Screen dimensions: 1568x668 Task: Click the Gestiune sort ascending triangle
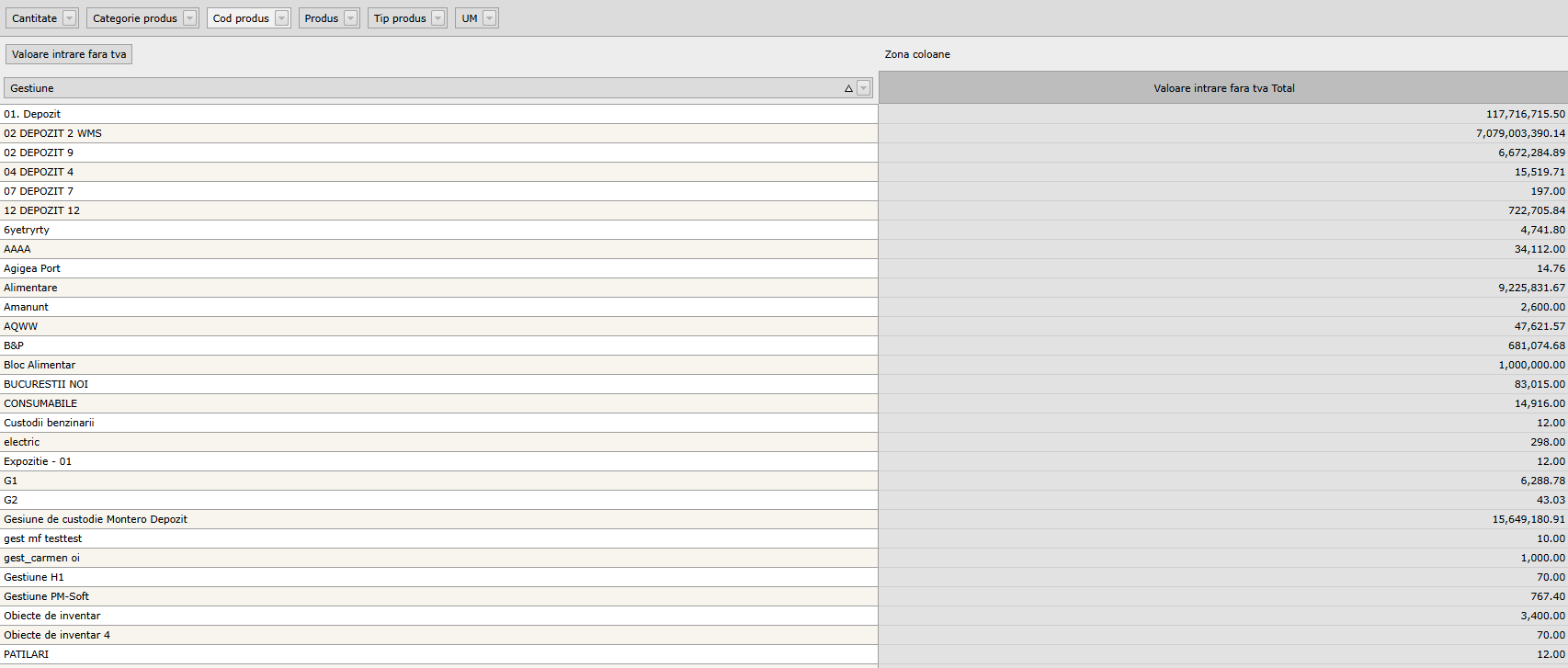coord(848,88)
